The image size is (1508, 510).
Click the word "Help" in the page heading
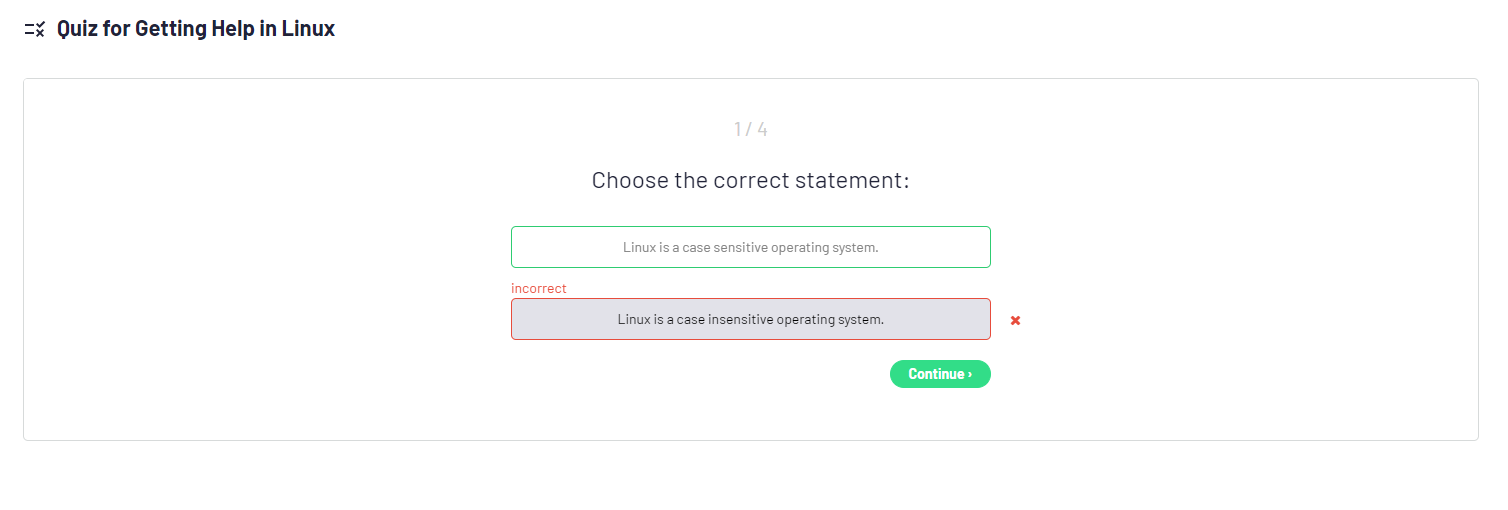pos(232,29)
